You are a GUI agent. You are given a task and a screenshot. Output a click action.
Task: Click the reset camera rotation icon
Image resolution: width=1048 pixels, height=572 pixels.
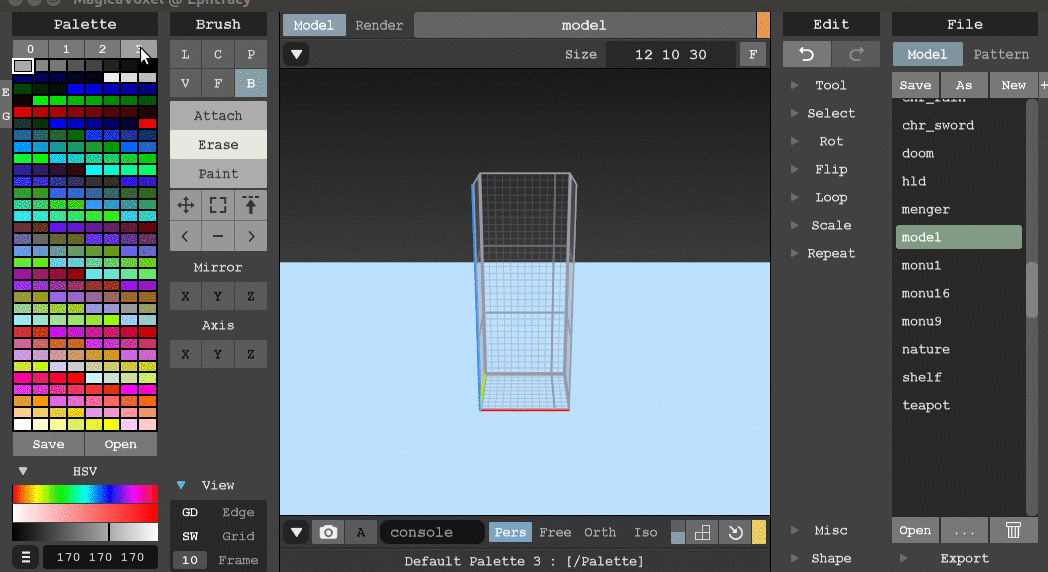[x=735, y=533]
